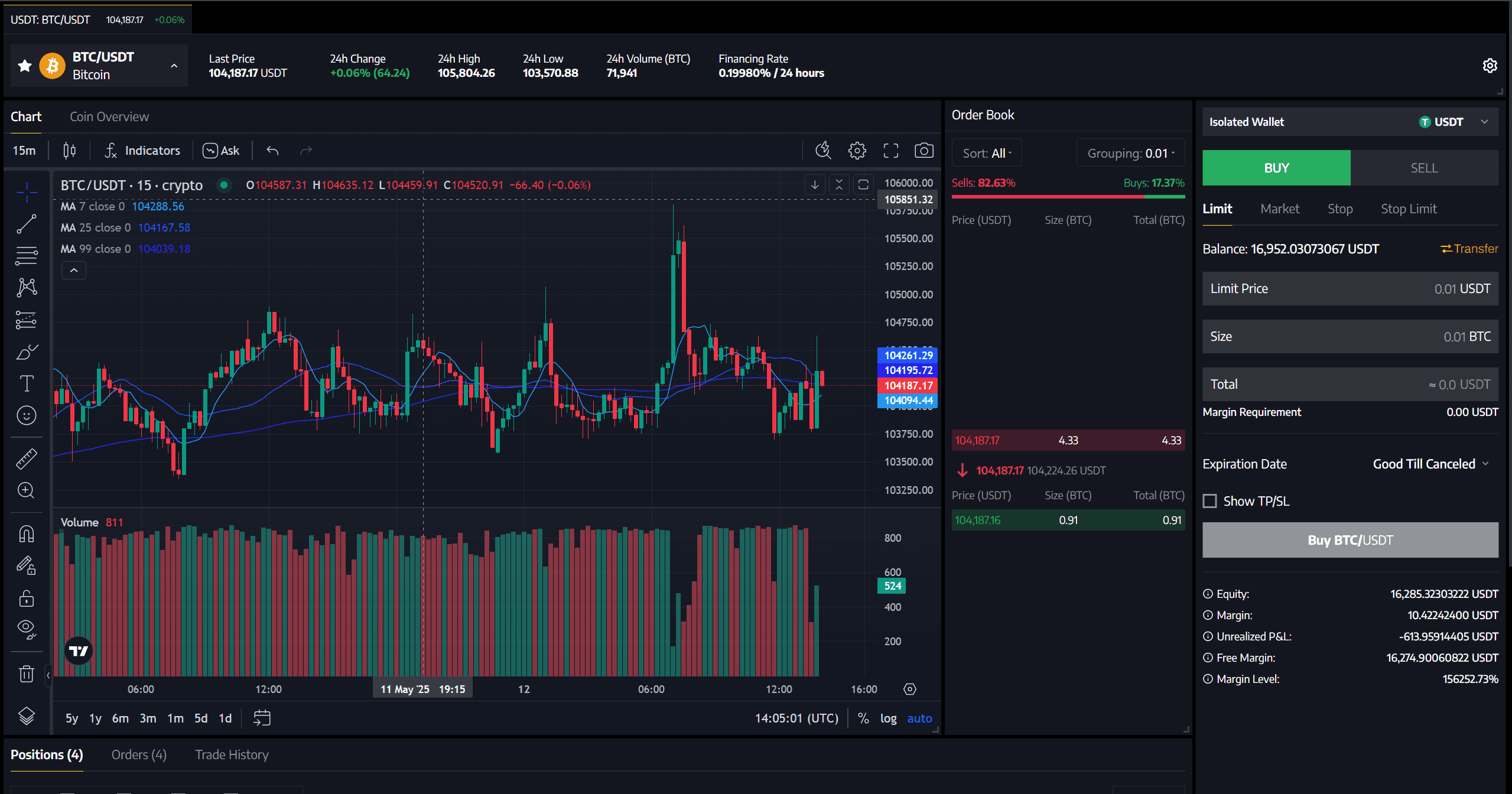
Task: Toggle magnet mode for drawings
Action: click(27, 534)
